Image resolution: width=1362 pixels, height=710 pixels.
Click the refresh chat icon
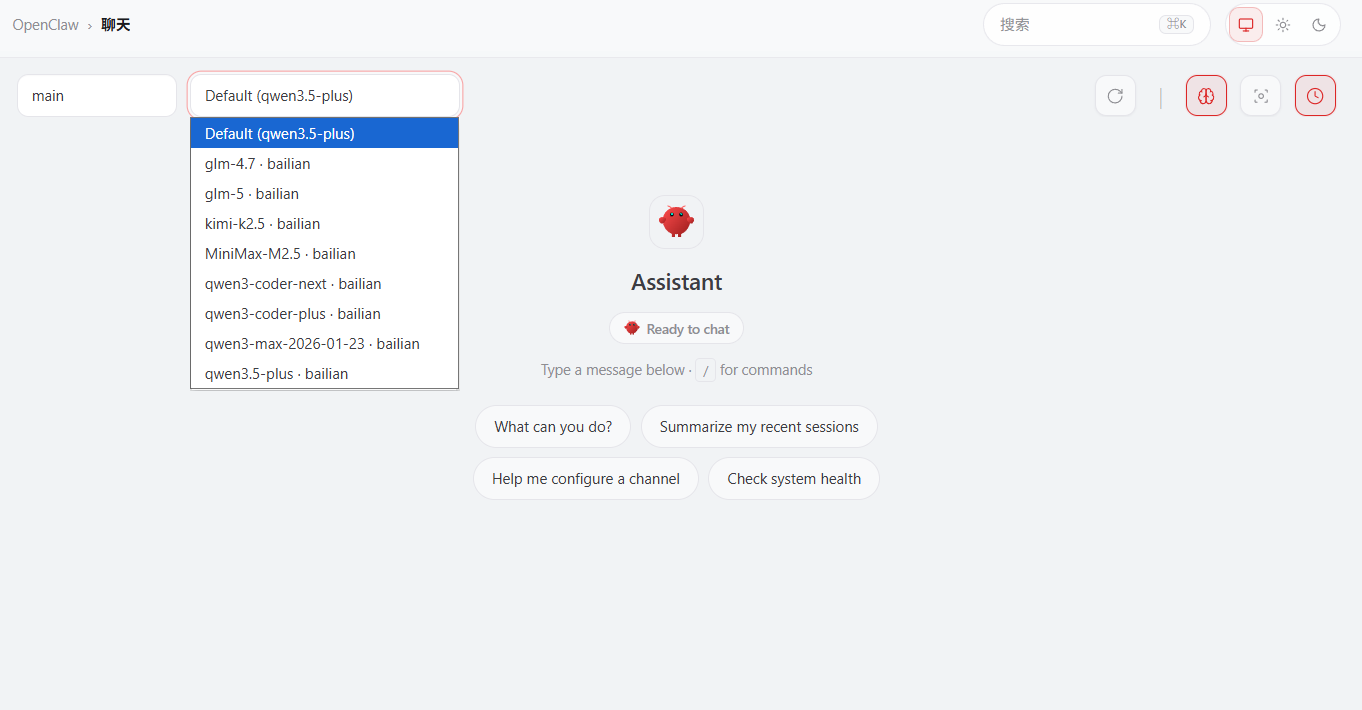point(1115,96)
